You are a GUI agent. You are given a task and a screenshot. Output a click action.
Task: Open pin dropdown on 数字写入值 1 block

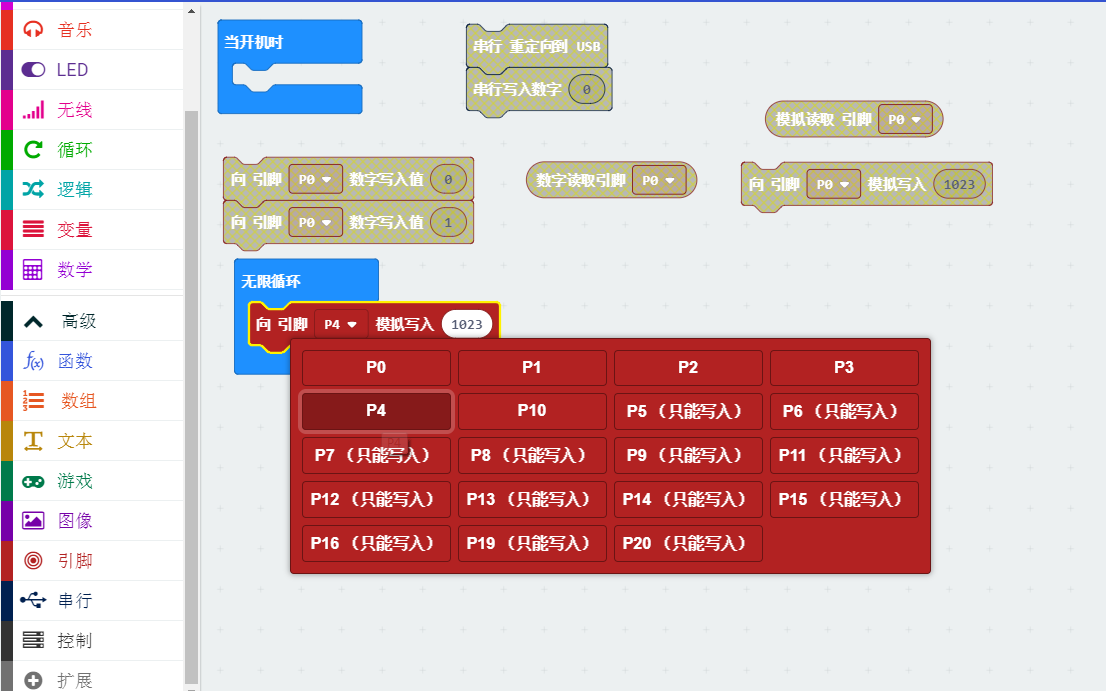click(x=315, y=222)
